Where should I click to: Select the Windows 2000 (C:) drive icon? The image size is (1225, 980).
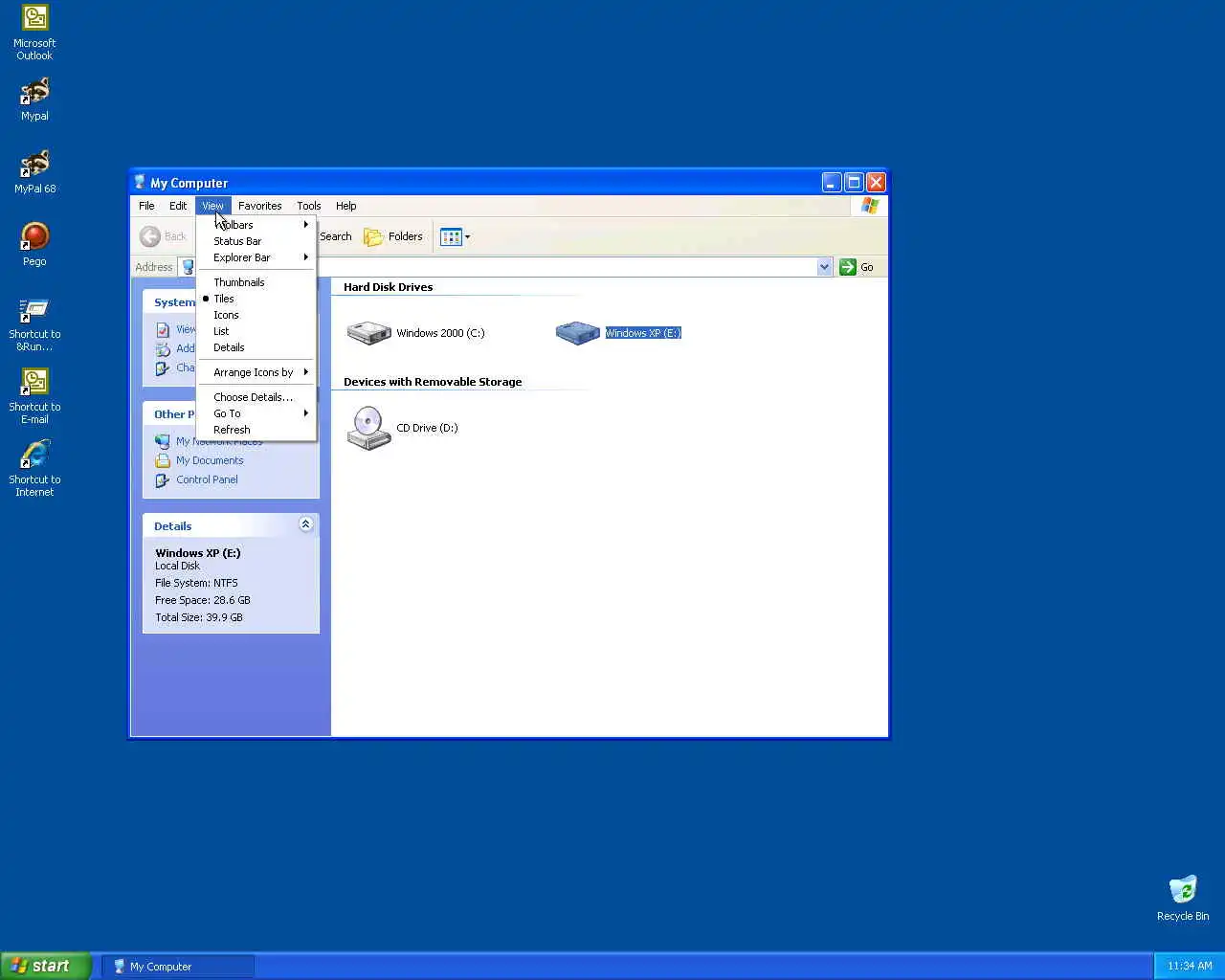(368, 333)
